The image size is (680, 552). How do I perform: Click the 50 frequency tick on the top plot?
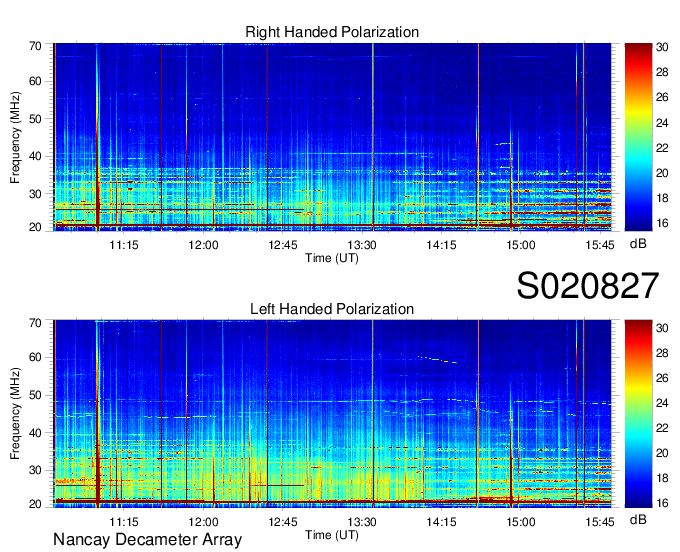click(35, 119)
